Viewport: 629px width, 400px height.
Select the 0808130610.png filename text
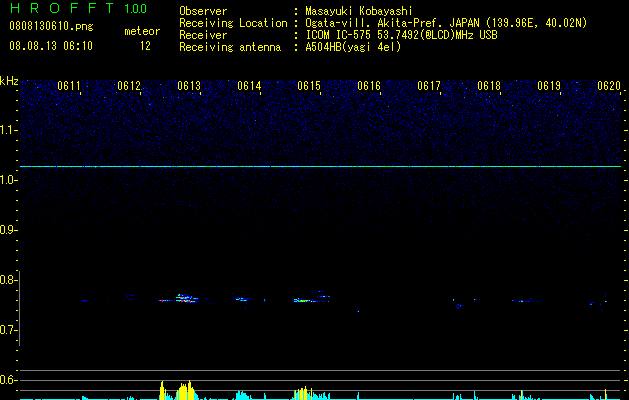[51, 26]
